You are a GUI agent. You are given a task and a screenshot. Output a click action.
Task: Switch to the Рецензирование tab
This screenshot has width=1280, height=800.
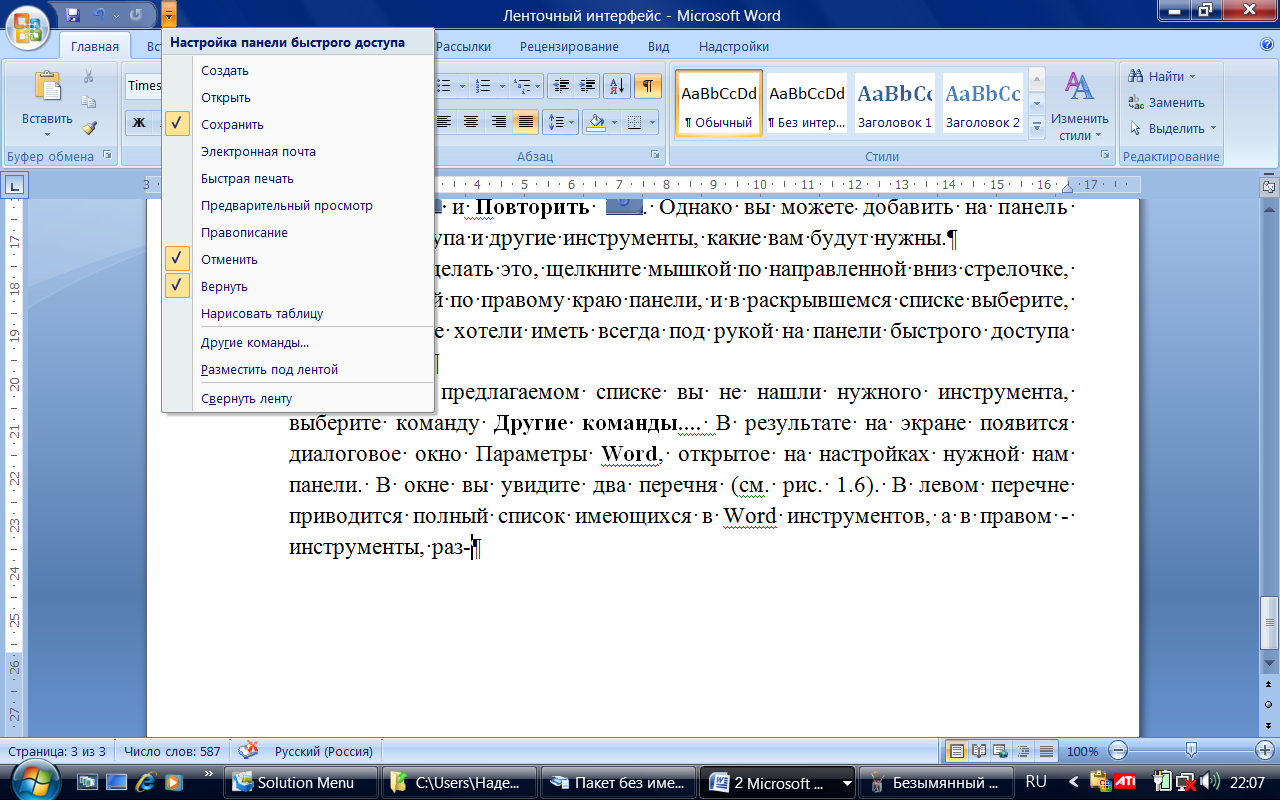[x=569, y=46]
